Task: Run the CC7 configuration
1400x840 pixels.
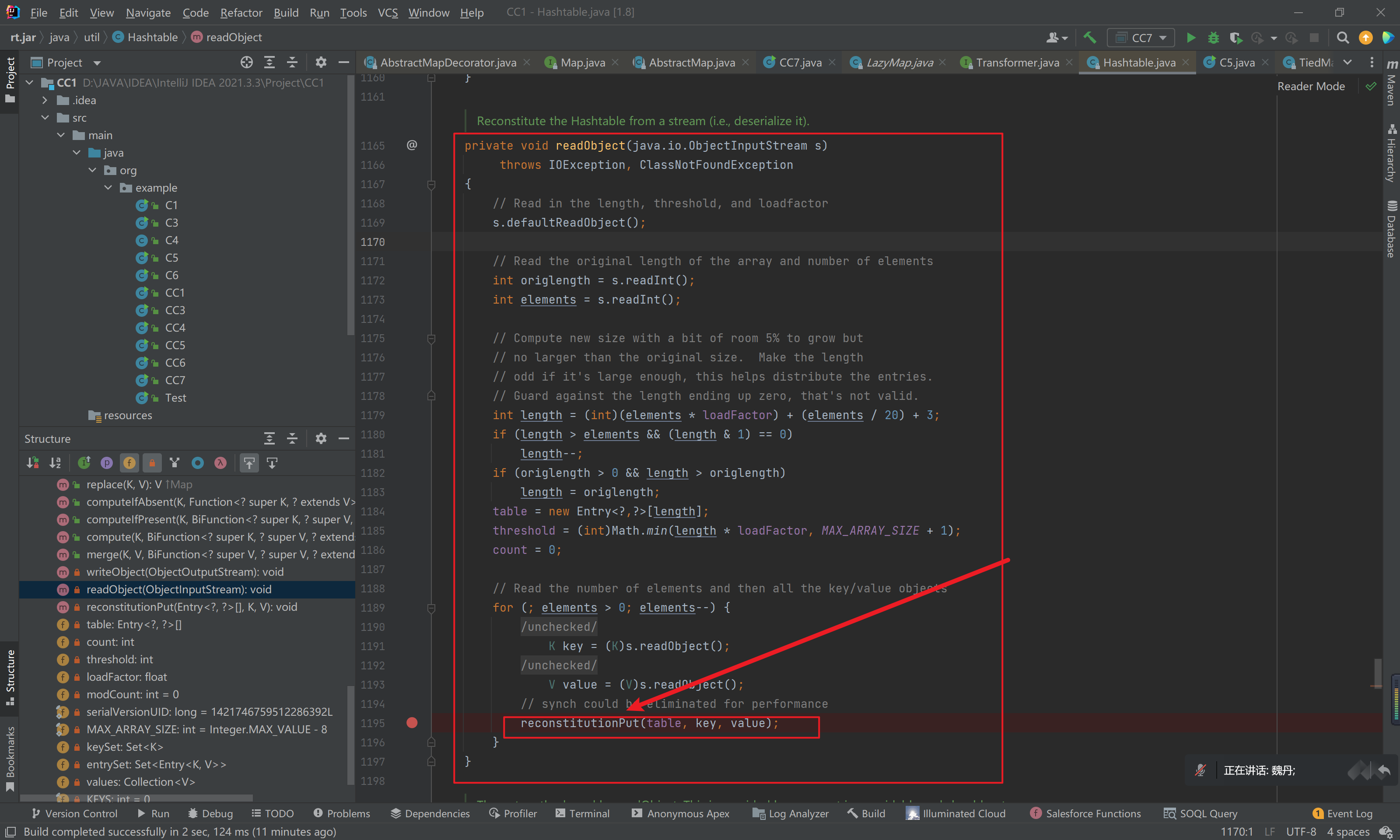Action: 1190,37
